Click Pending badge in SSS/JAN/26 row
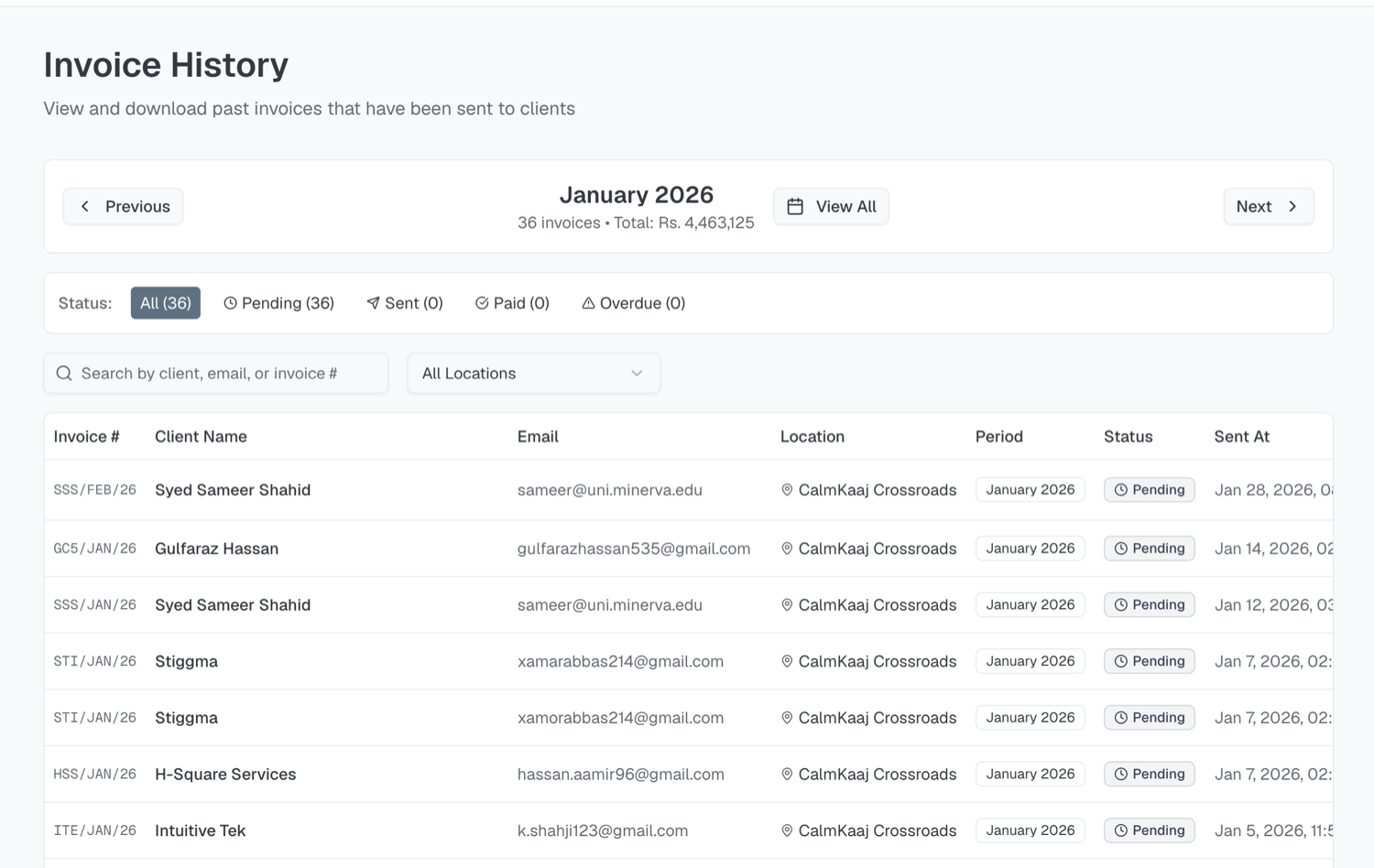1374x868 pixels. (1150, 605)
